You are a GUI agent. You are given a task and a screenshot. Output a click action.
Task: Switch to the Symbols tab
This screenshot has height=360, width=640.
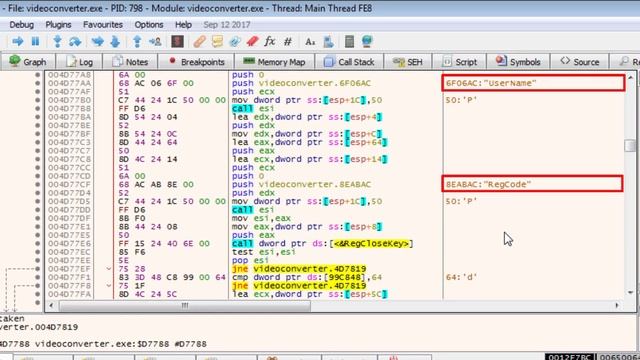(x=518, y=62)
